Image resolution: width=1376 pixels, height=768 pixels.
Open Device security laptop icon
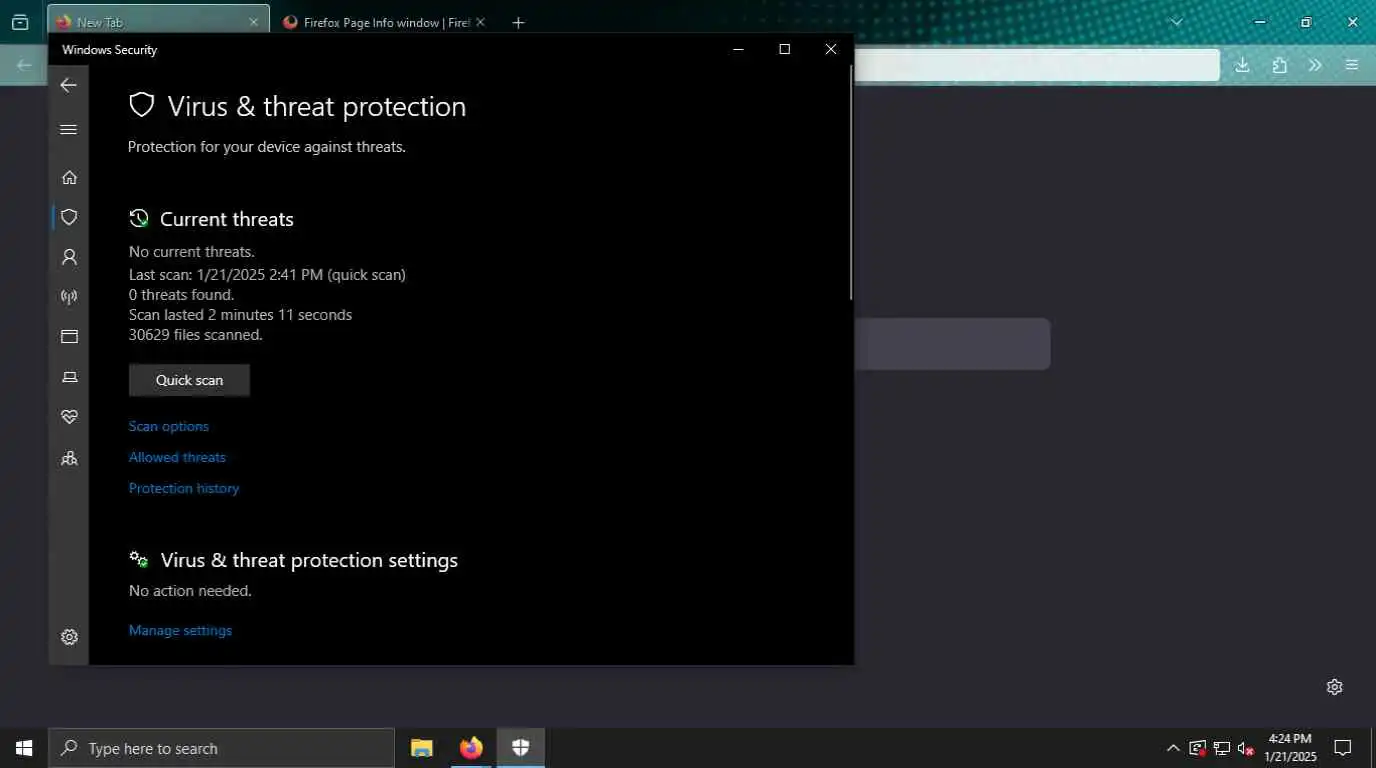pyautogui.click(x=69, y=377)
